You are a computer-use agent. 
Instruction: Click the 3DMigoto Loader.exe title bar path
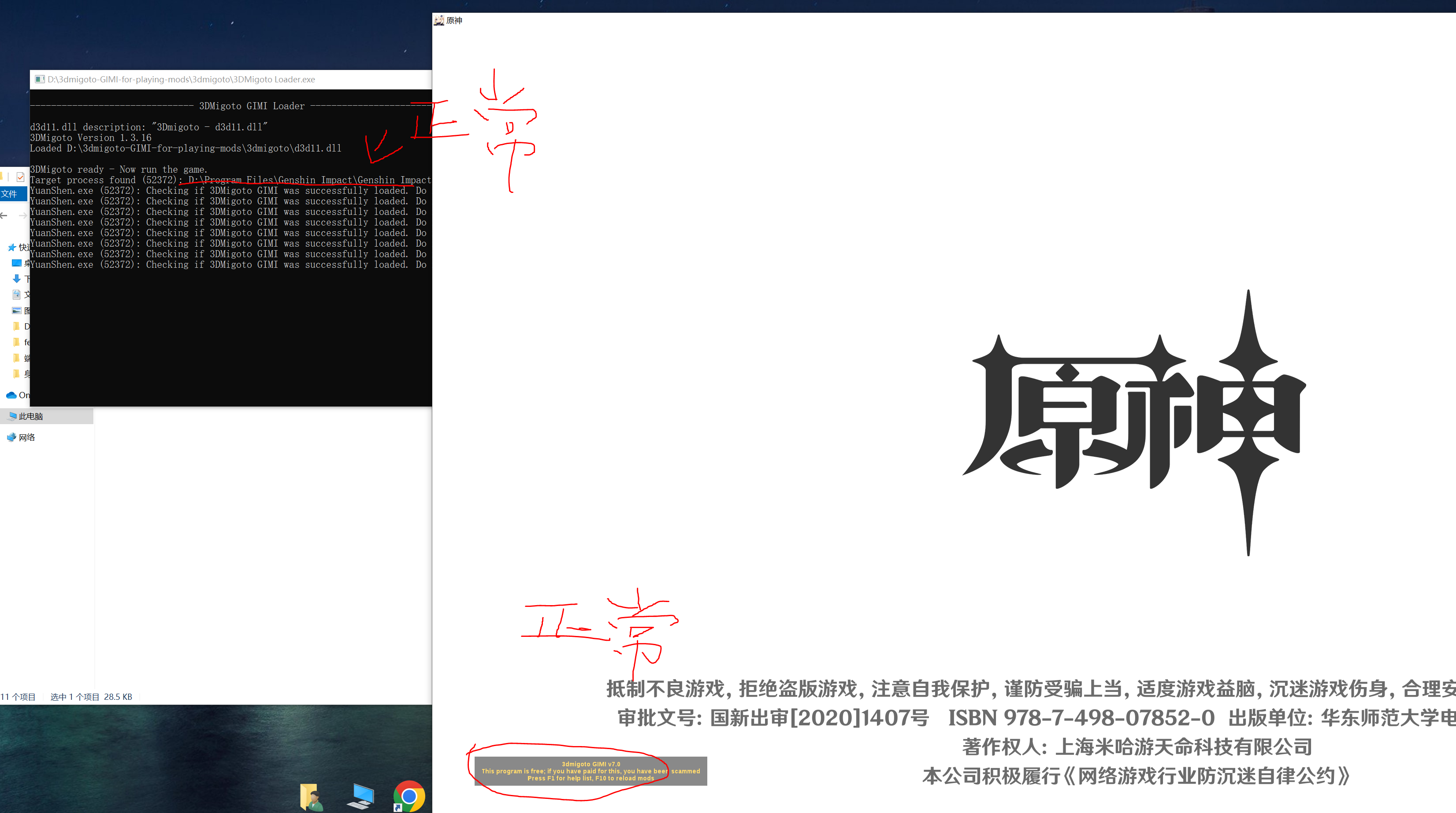181,79
